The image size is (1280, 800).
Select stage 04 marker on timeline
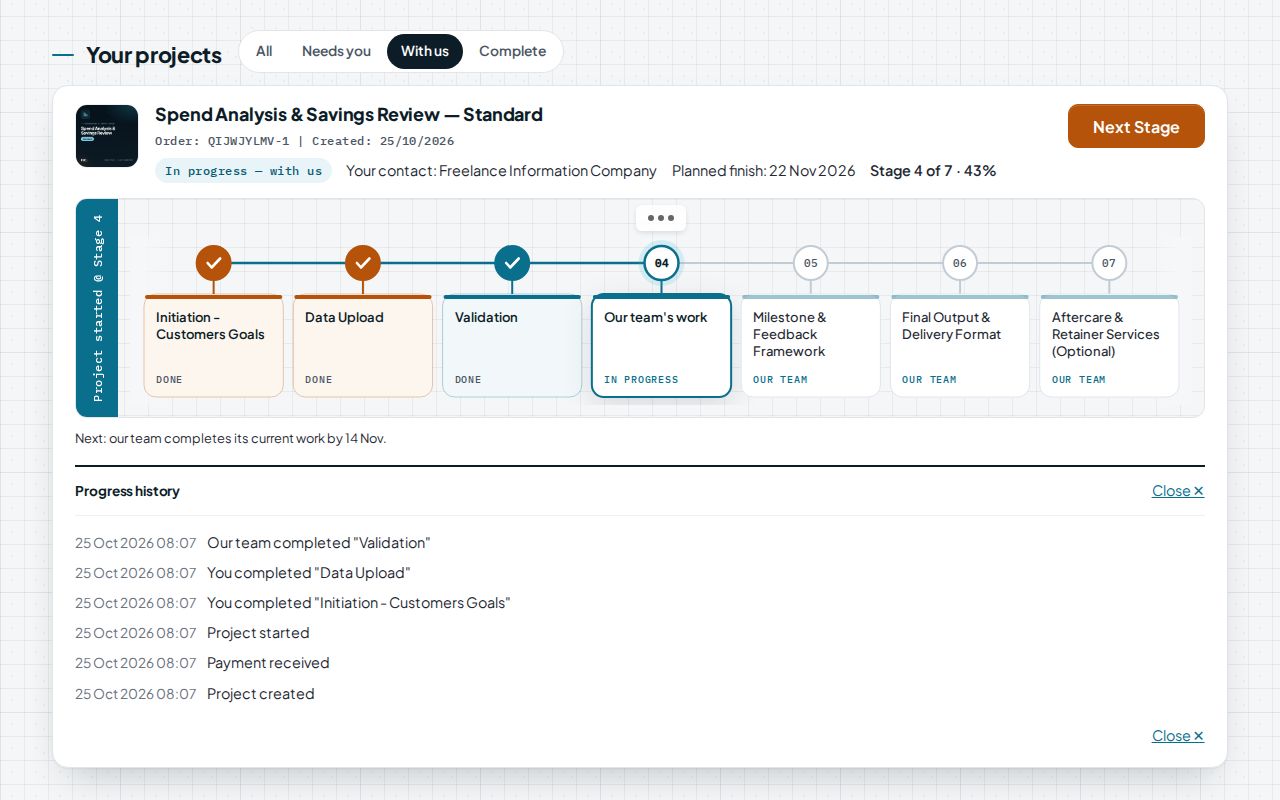[x=661, y=263]
